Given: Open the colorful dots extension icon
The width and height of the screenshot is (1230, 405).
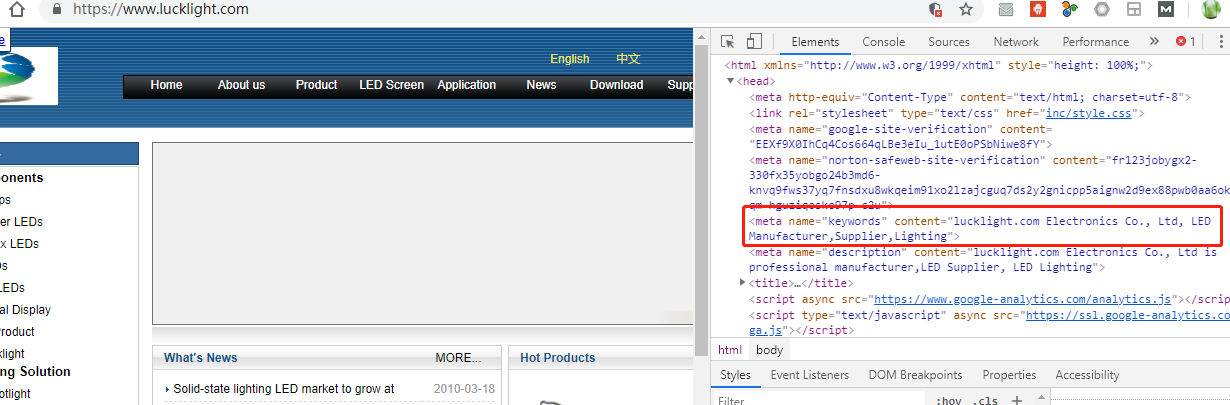Looking at the screenshot, I should [1070, 9].
